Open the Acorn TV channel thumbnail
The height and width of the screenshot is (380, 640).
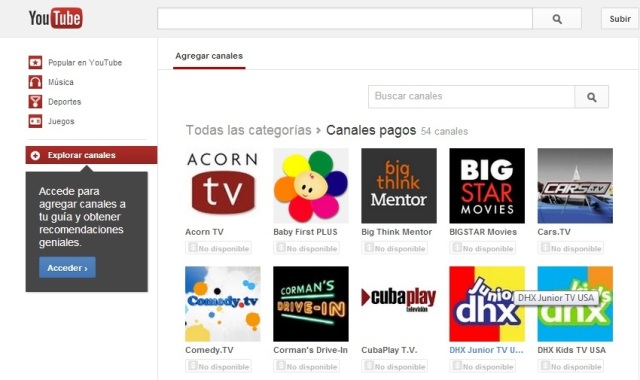223,186
